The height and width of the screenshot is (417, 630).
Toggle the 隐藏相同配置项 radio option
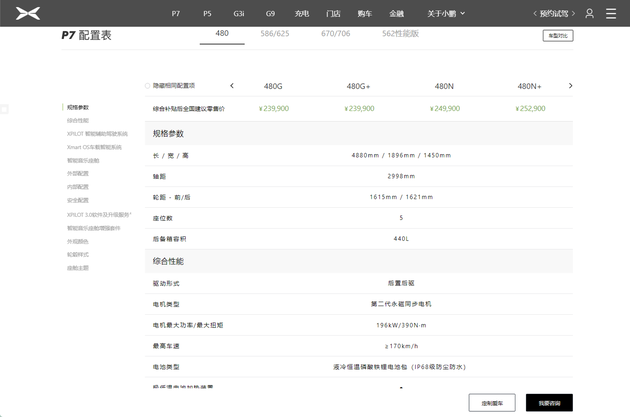coord(147,86)
